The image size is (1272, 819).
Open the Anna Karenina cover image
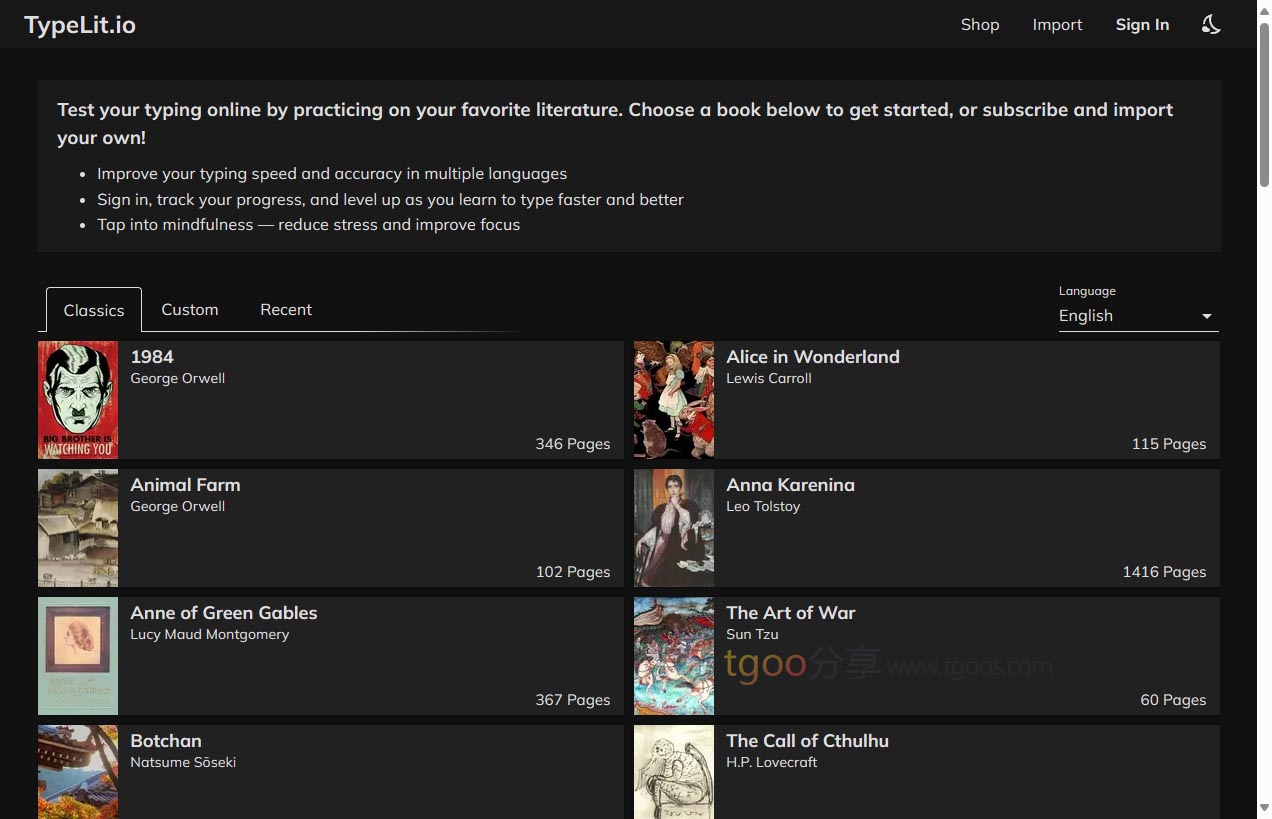click(x=674, y=528)
